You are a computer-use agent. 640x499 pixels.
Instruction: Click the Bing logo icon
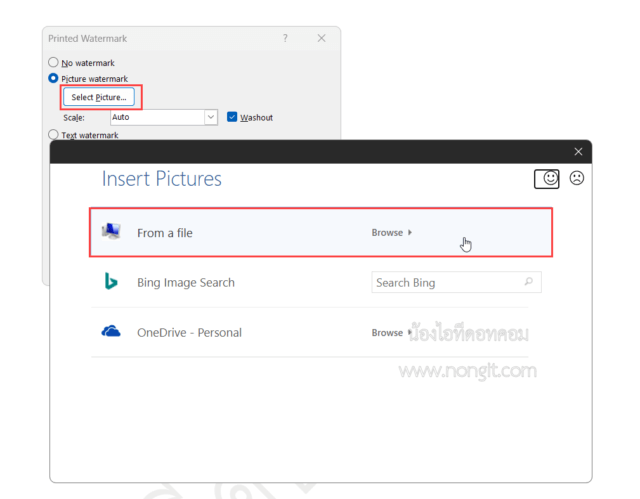point(111,281)
